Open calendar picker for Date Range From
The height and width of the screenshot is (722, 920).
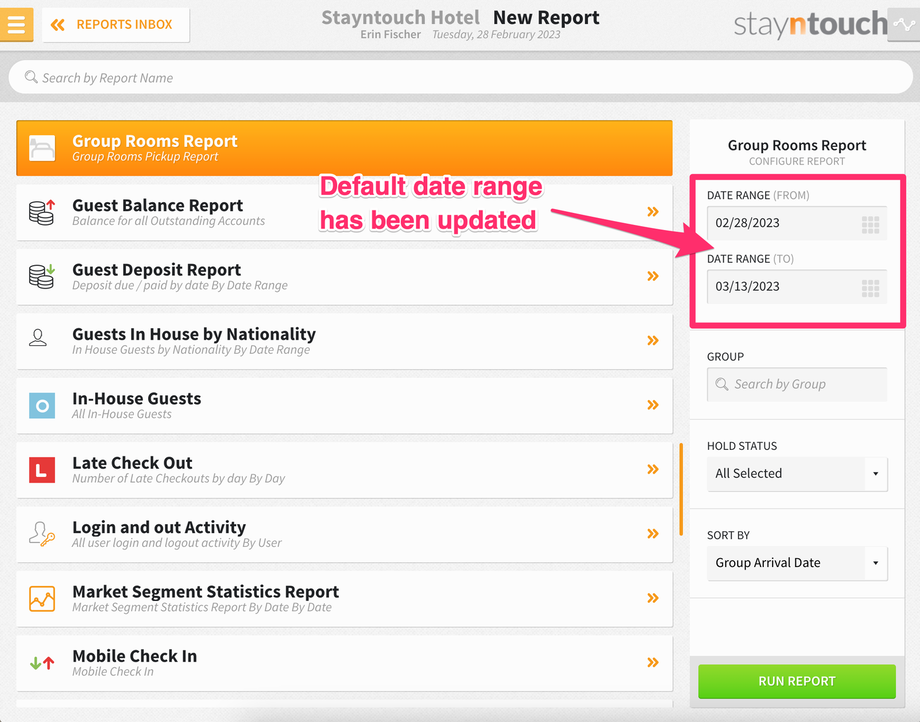pyautogui.click(x=871, y=225)
